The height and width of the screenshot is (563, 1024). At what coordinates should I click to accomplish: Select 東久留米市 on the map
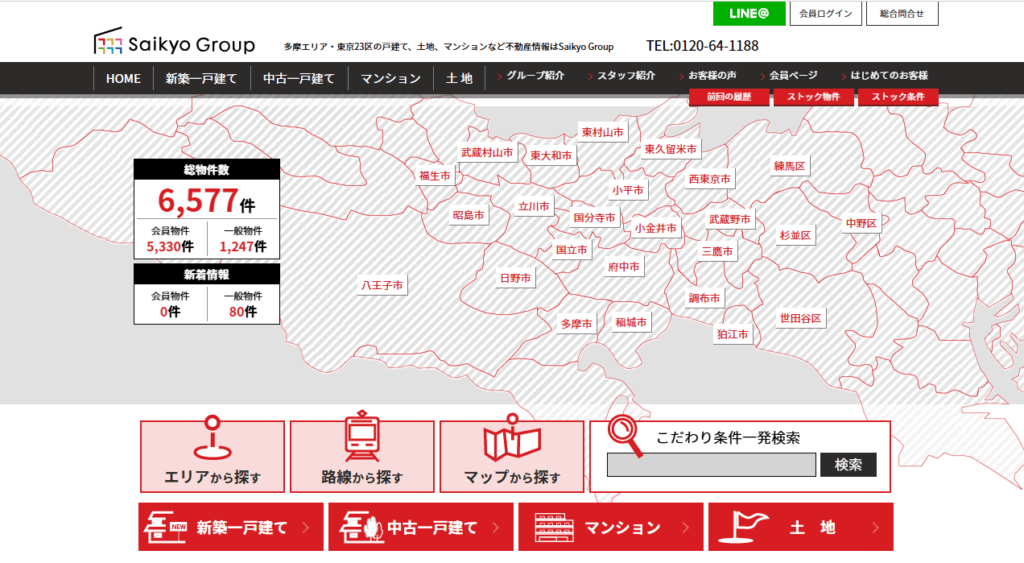coord(670,149)
